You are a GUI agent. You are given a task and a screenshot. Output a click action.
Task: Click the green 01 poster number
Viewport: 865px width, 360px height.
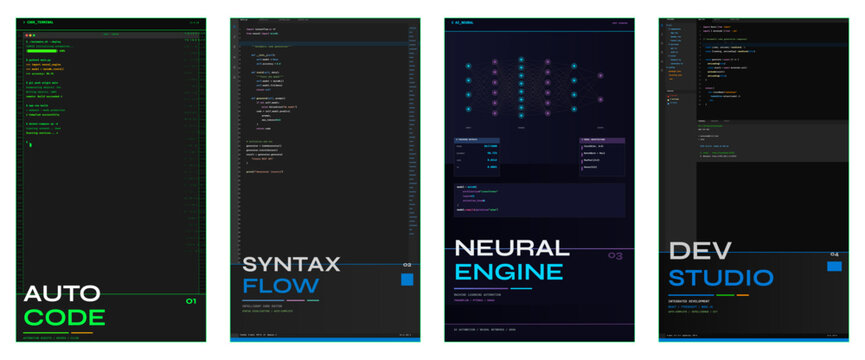[x=191, y=302]
